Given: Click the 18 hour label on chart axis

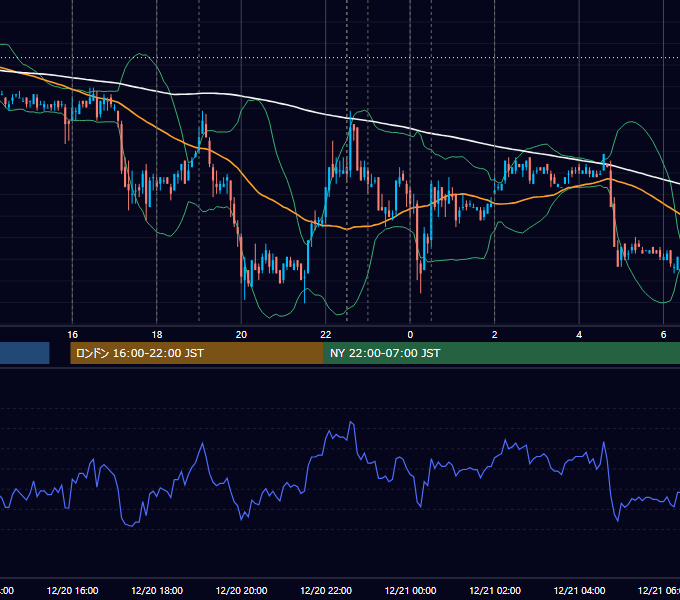Looking at the screenshot, I should point(157,335).
